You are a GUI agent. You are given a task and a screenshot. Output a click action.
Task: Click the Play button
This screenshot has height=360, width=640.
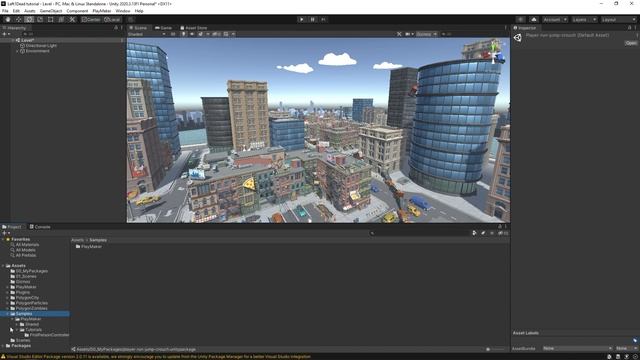click(302, 19)
